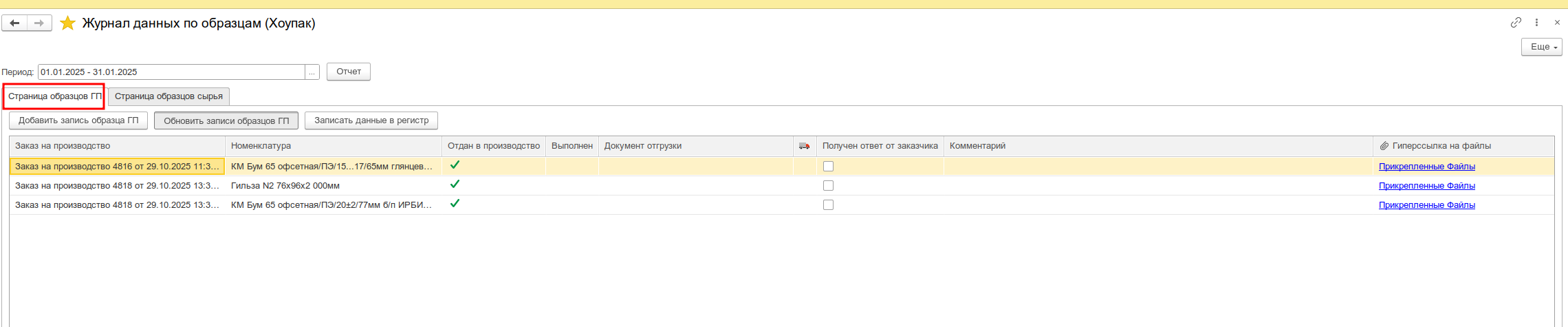The height and width of the screenshot is (327, 1568).
Task: Close the journal form with the X icon
Action: click(1557, 23)
